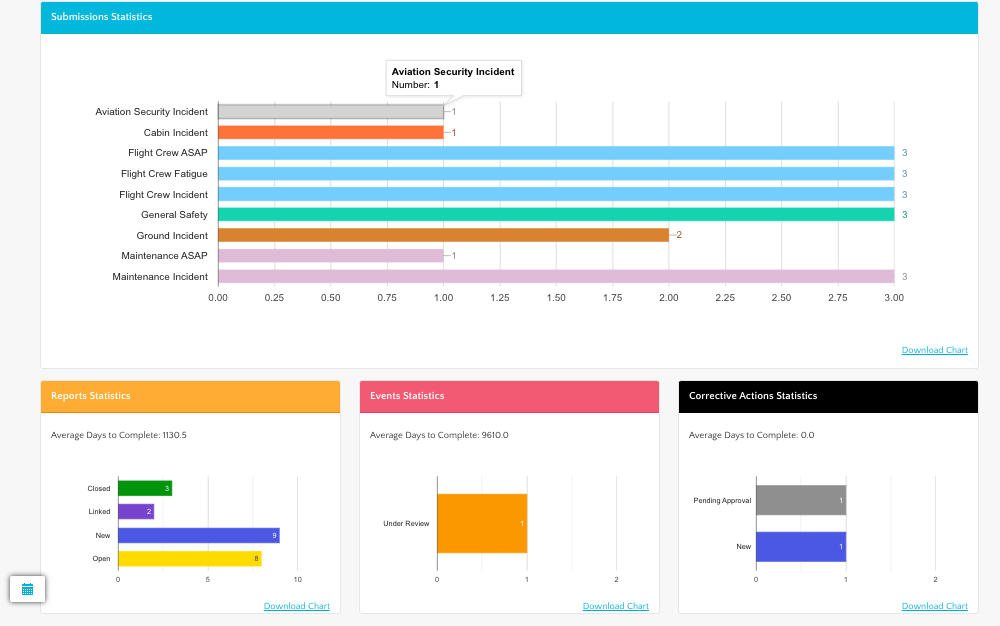The width and height of the screenshot is (1000, 626).
Task: Open the calendar icon button
Action: click(27, 589)
